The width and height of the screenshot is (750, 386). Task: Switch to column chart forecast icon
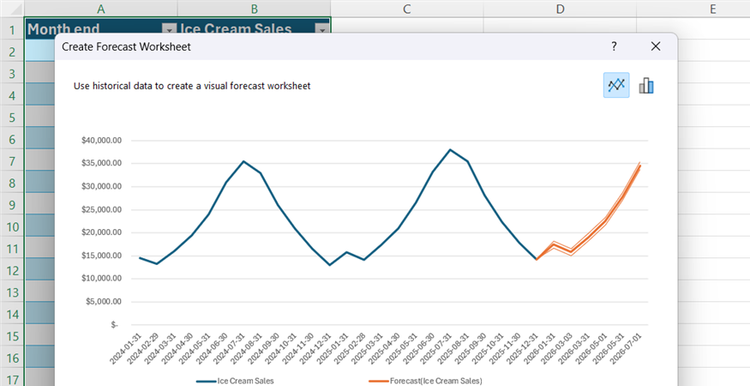[x=646, y=86]
